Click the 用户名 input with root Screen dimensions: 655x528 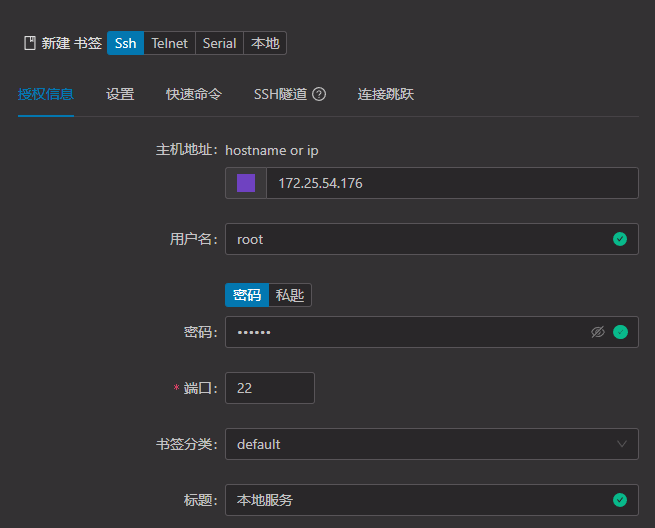tap(415, 239)
